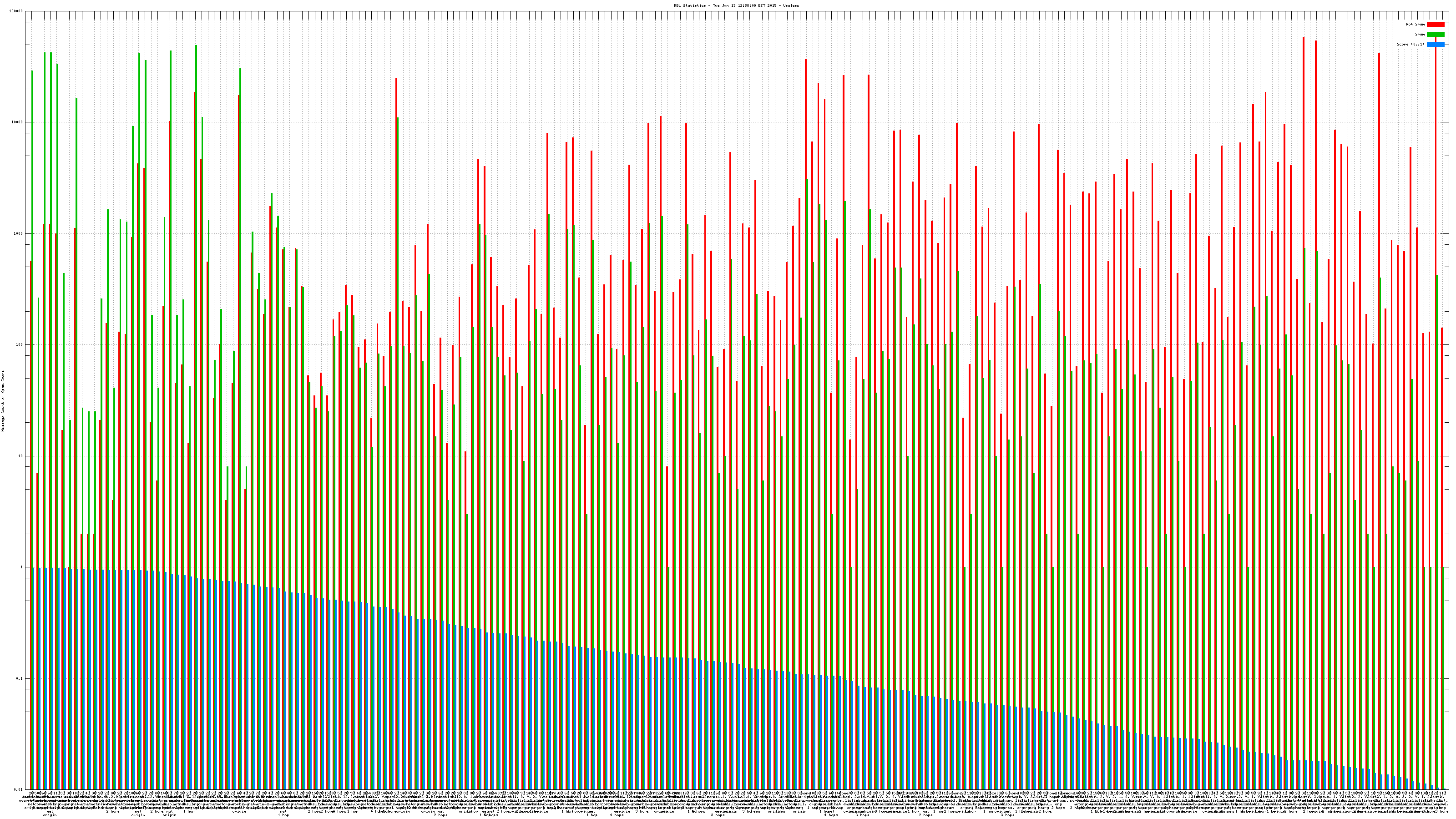Click the vertical Message Count axis title

pyautogui.click(x=3, y=401)
